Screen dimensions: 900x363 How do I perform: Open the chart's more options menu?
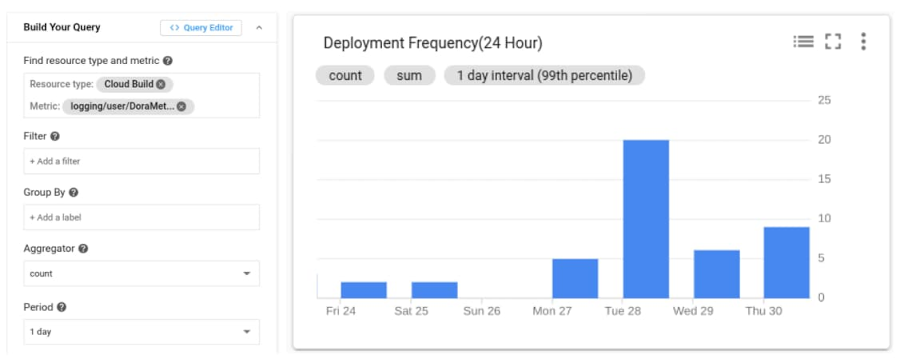point(863,41)
